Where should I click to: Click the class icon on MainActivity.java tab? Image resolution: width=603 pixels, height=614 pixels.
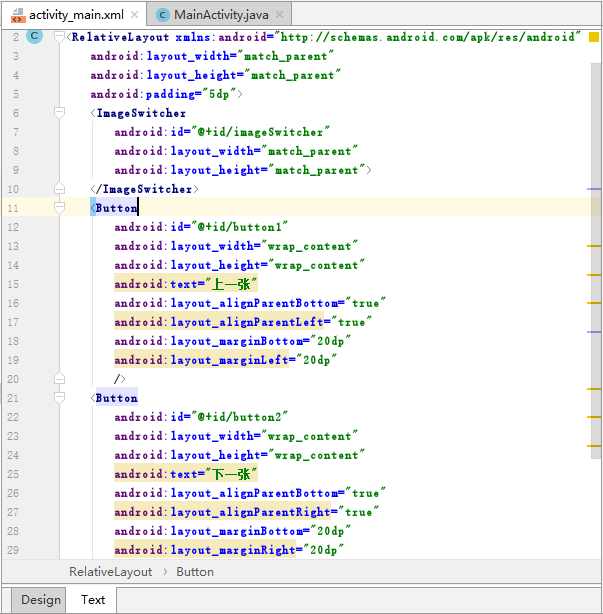[x=162, y=15]
